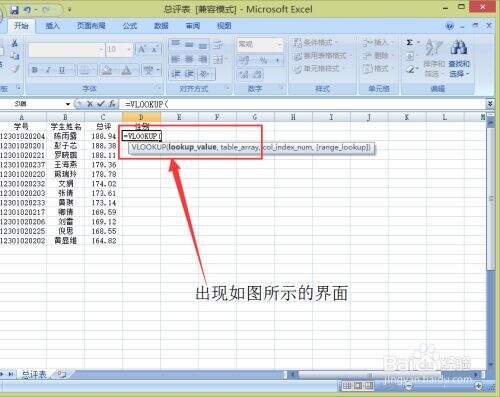
Task: Click the Cut scissors icon
Action: 15,43
